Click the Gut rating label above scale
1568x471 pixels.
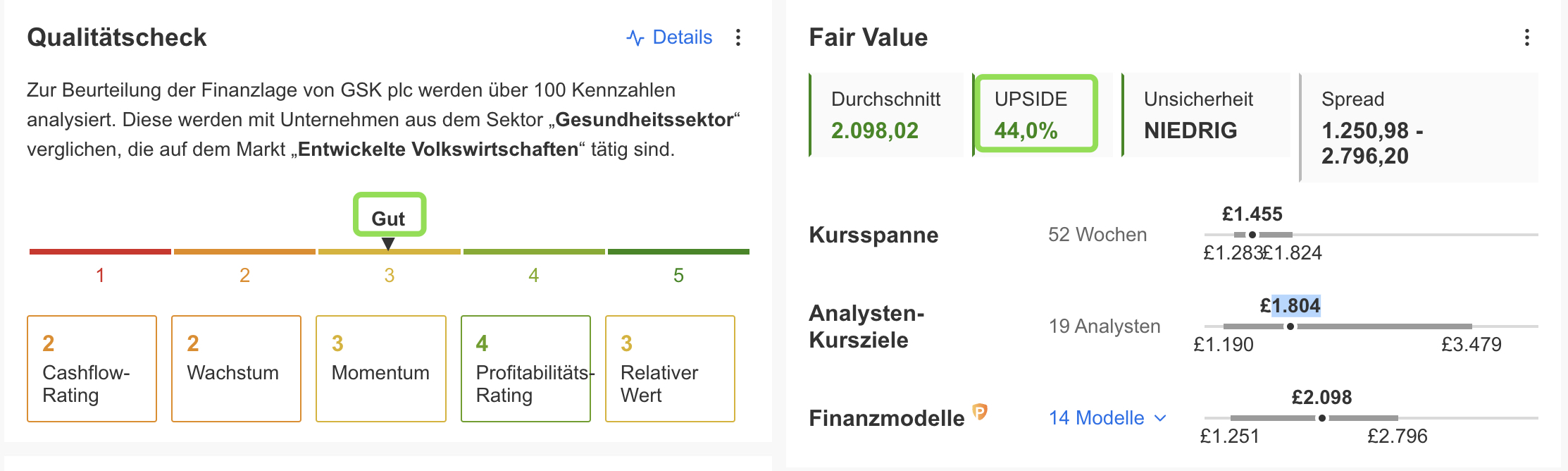(389, 219)
